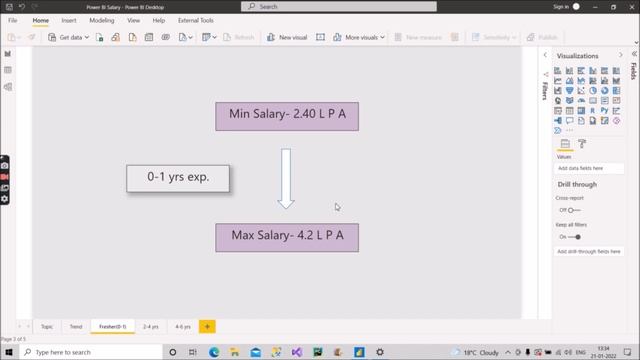Image resolution: width=640 pixels, height=360 pixels.
Task: Open the Get data dropdown arrow
Action: click(x=87, y=37)
